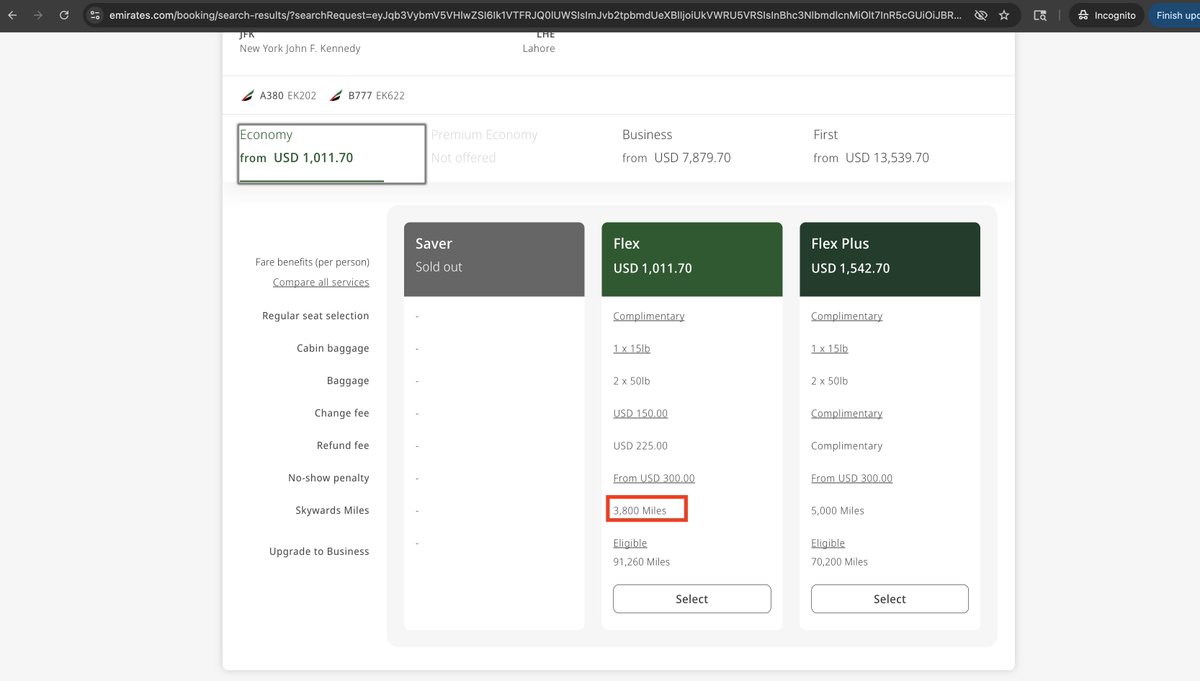Open Flex Eligible upgrade to Business link
Viewport: 1200px width, 681px height.
[x=630, y=544]
